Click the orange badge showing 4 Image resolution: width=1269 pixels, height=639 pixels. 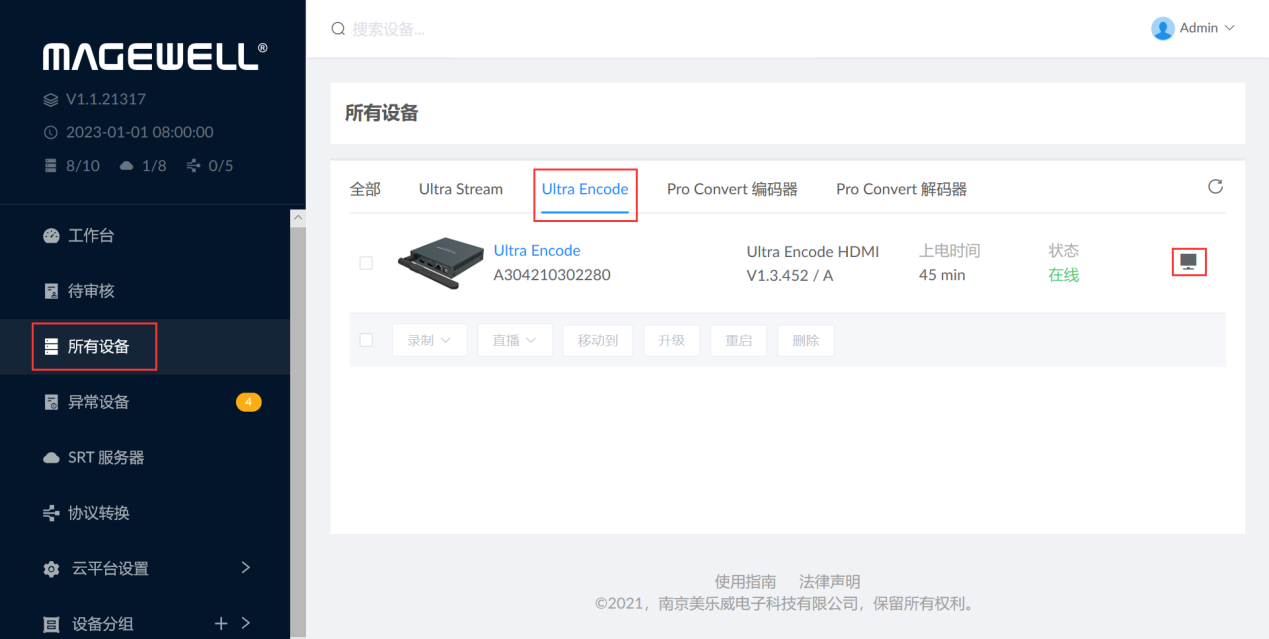click(x=249, y=402)
